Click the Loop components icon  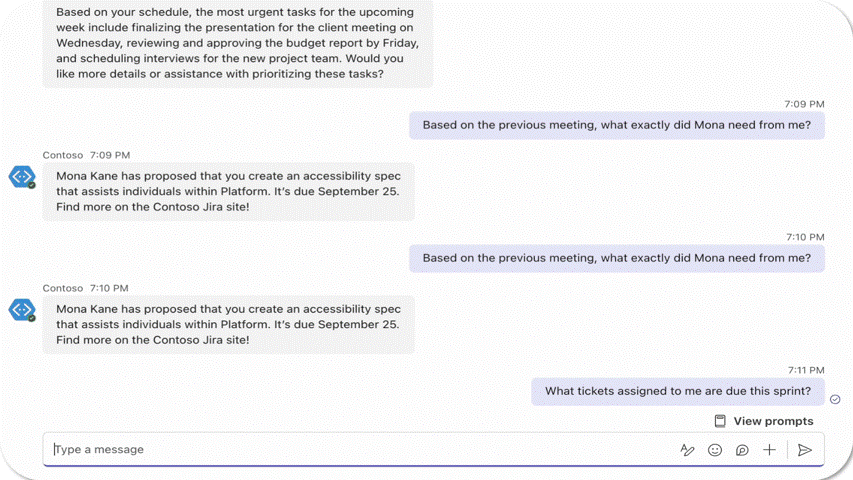(x=742, y=450)
